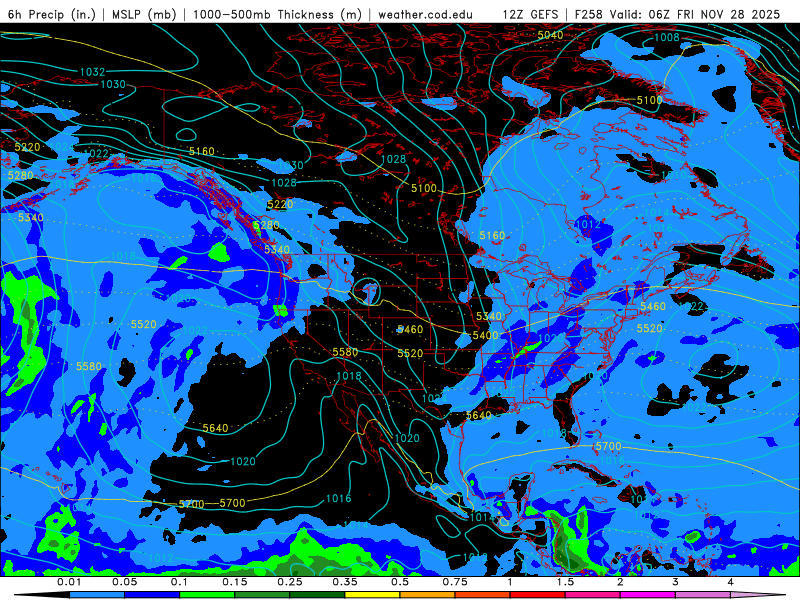Select the light blue 0.01 legend swatch

click(97, 595)
